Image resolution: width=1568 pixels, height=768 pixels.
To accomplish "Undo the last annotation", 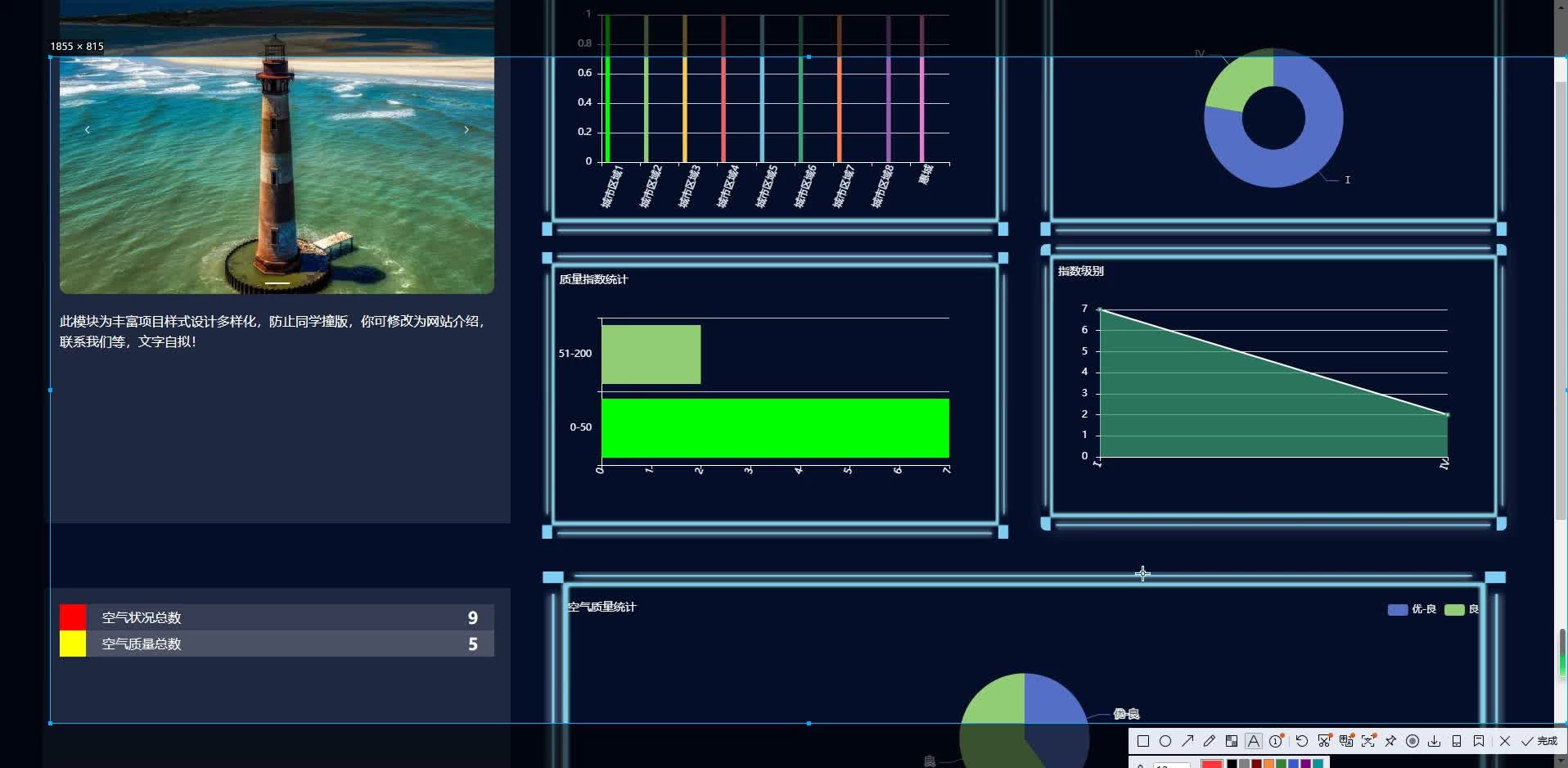I will click(1302, 741).
